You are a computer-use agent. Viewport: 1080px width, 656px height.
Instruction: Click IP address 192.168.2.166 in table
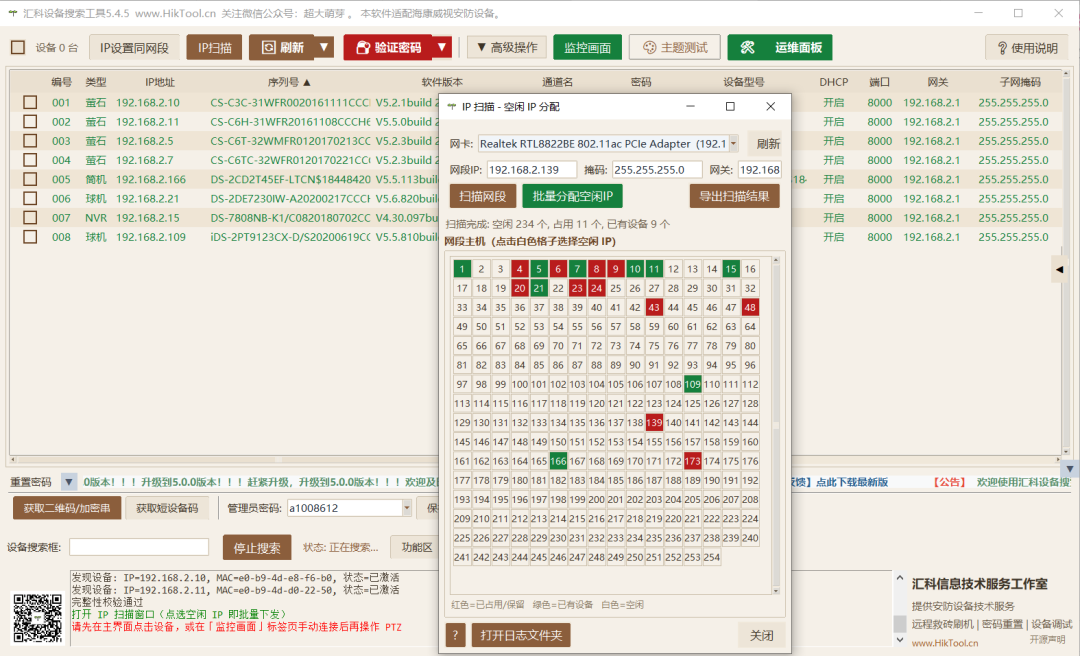click(151, 179)
